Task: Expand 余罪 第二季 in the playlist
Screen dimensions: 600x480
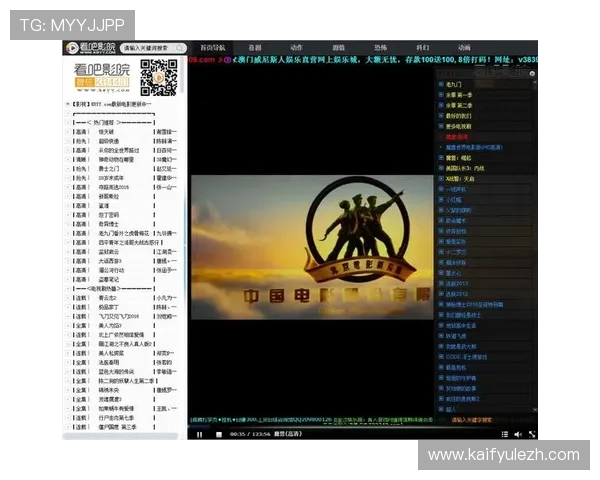Action: [441, 105]
